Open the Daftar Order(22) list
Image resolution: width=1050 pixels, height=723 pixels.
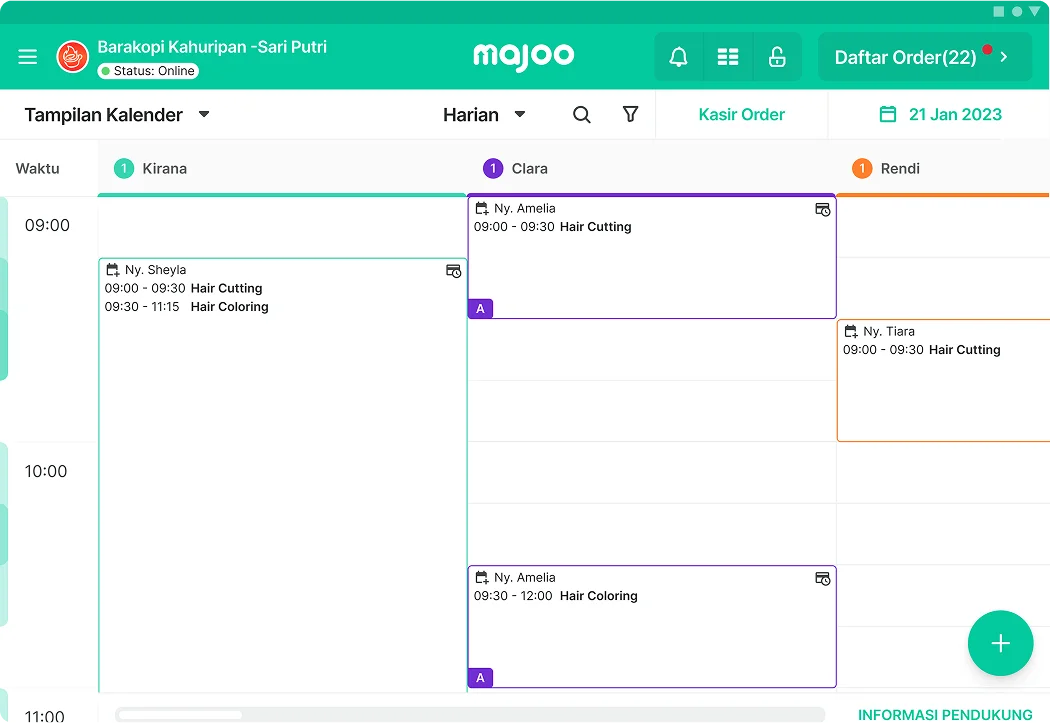924,57
